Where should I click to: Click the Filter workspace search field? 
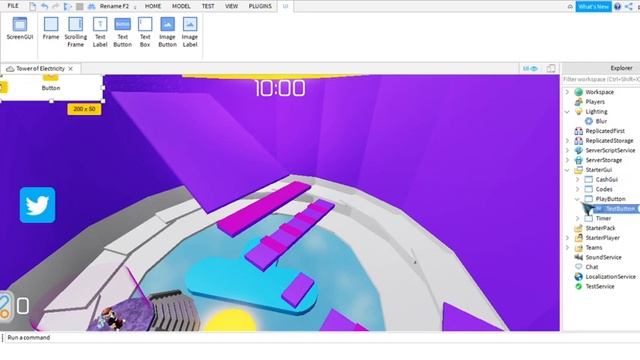(601, 79)
